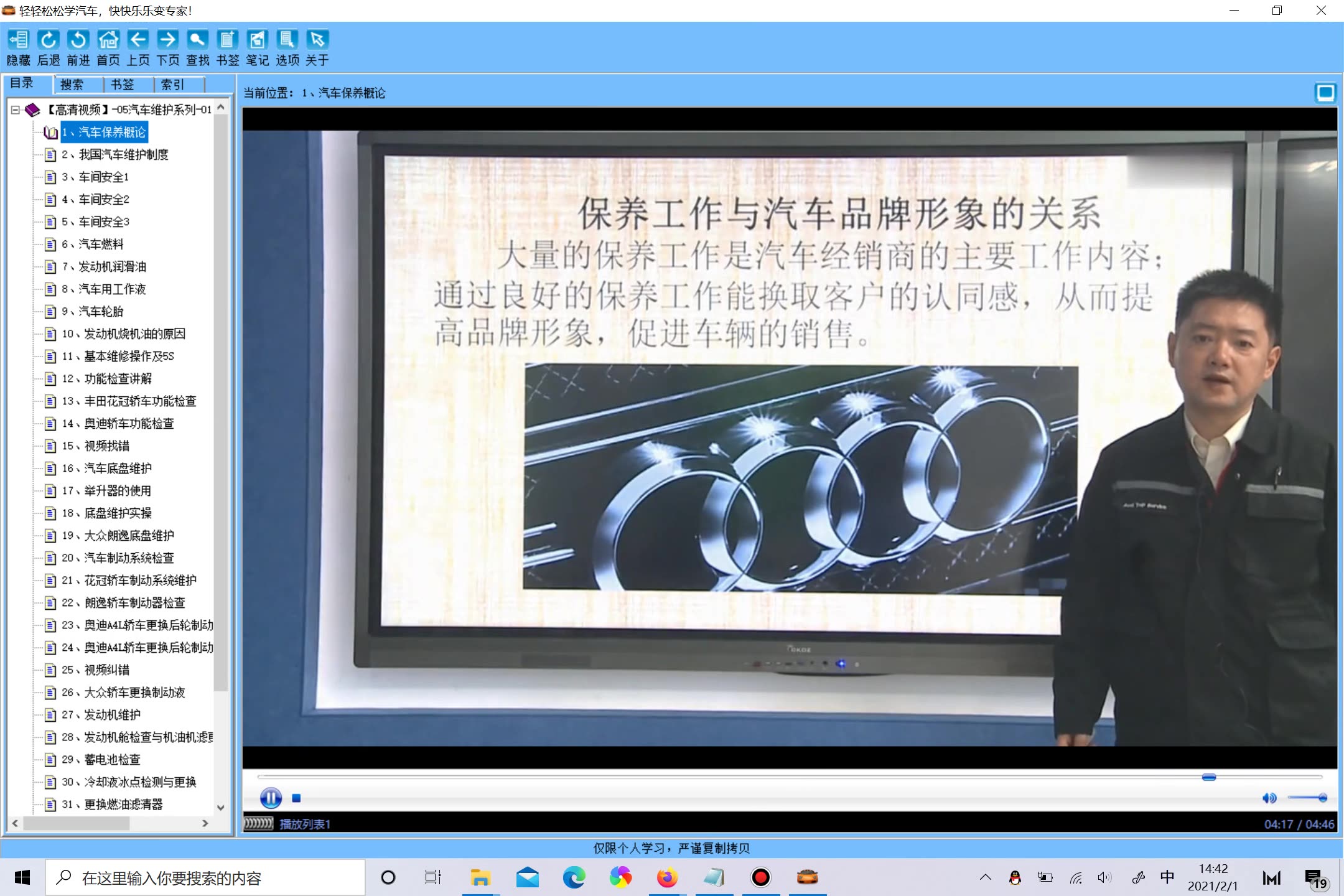Screen dimensions: 1344x896
Task: Open chapter 2、我国汽车维护制度
Action: pyautogui.click(x=115, y=155)
